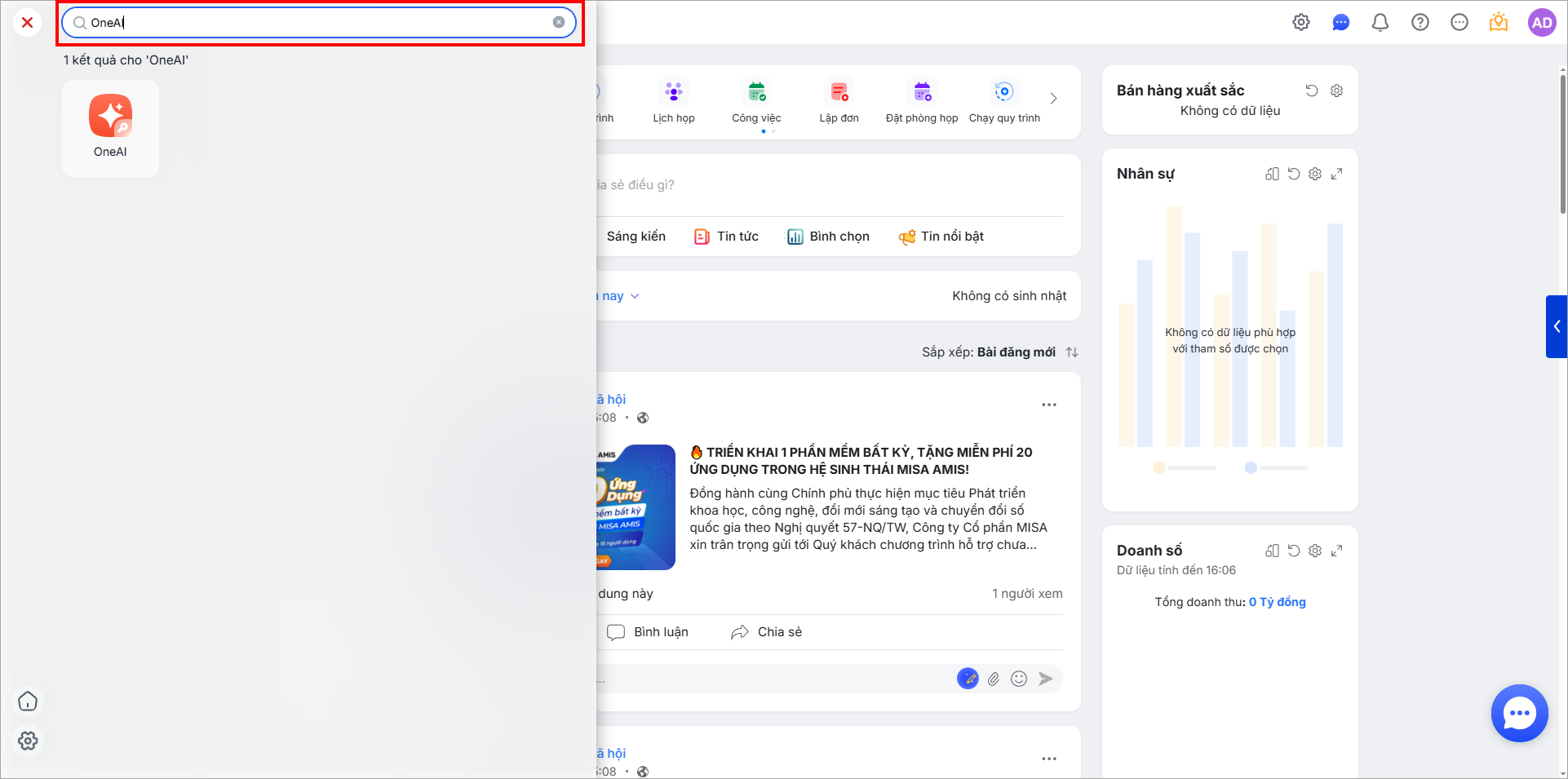Image resolution: width=1568 pixels, height=779 pixels.
Task: Clear the search text with the circled x icon
Action: (x=559, y=23)
